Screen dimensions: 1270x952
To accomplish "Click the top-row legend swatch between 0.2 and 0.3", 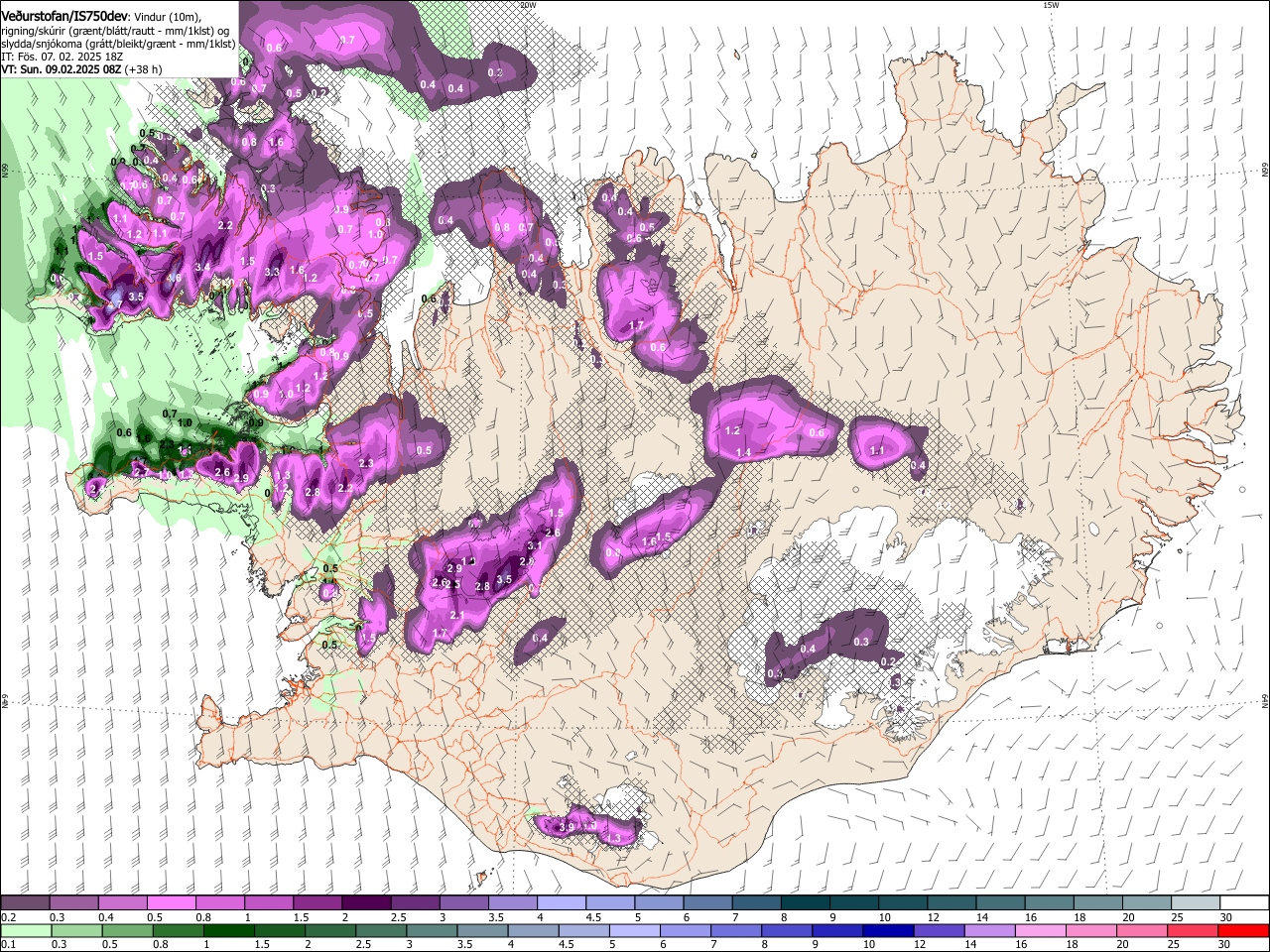I will [25, 903].
